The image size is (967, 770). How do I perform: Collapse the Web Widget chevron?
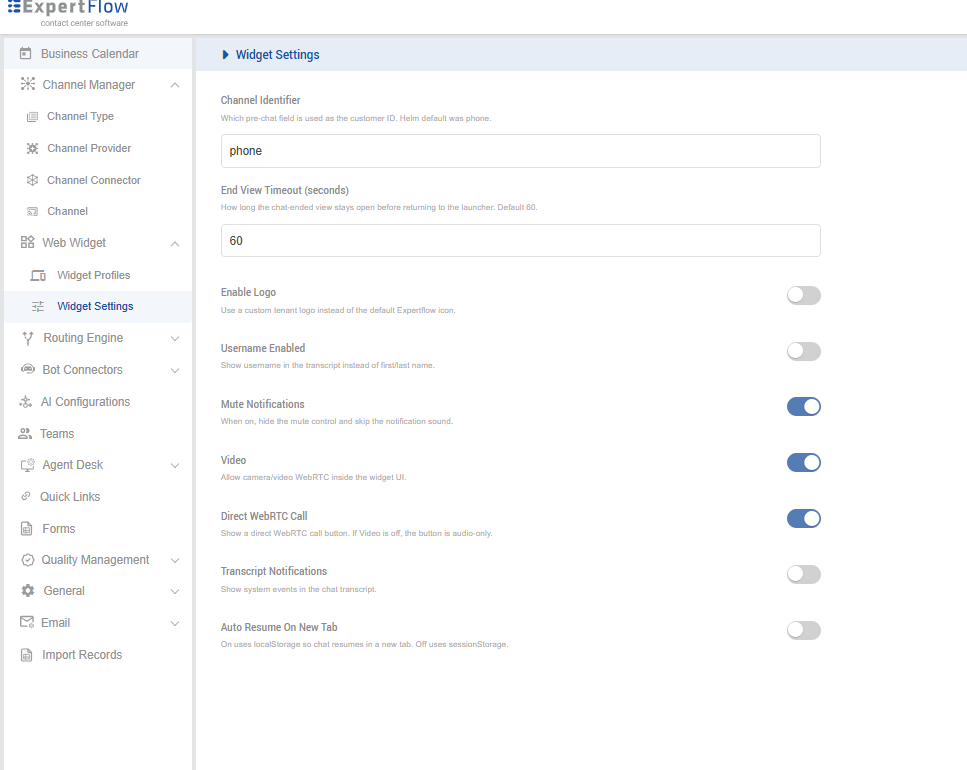[x=175, y=244]
